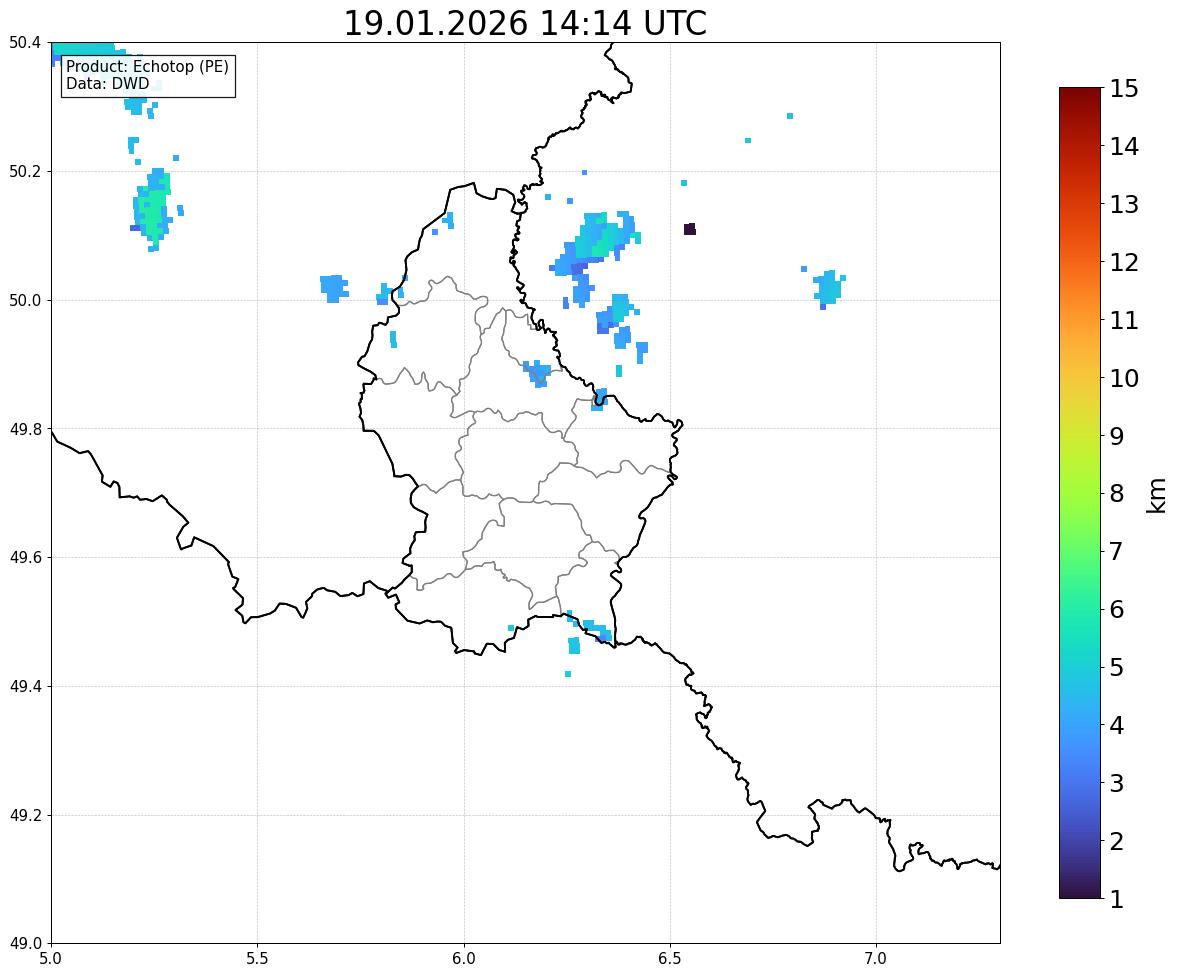The height and width of the screenshot is (976, 1178).
Task: Click the colorbar tick label '10'
Action: tap(1124, 378)
